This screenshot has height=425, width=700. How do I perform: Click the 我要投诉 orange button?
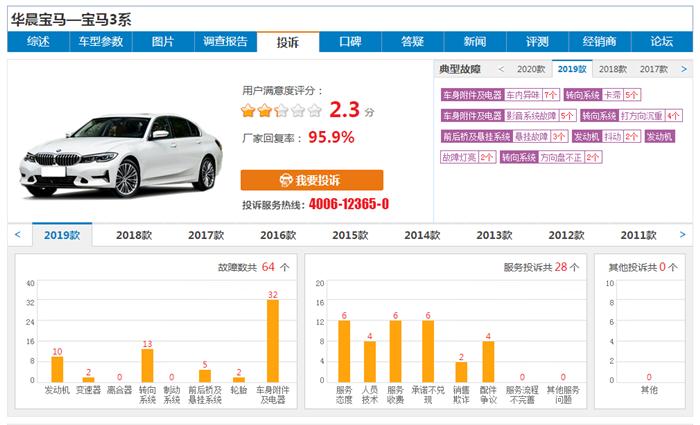(312, 180)
